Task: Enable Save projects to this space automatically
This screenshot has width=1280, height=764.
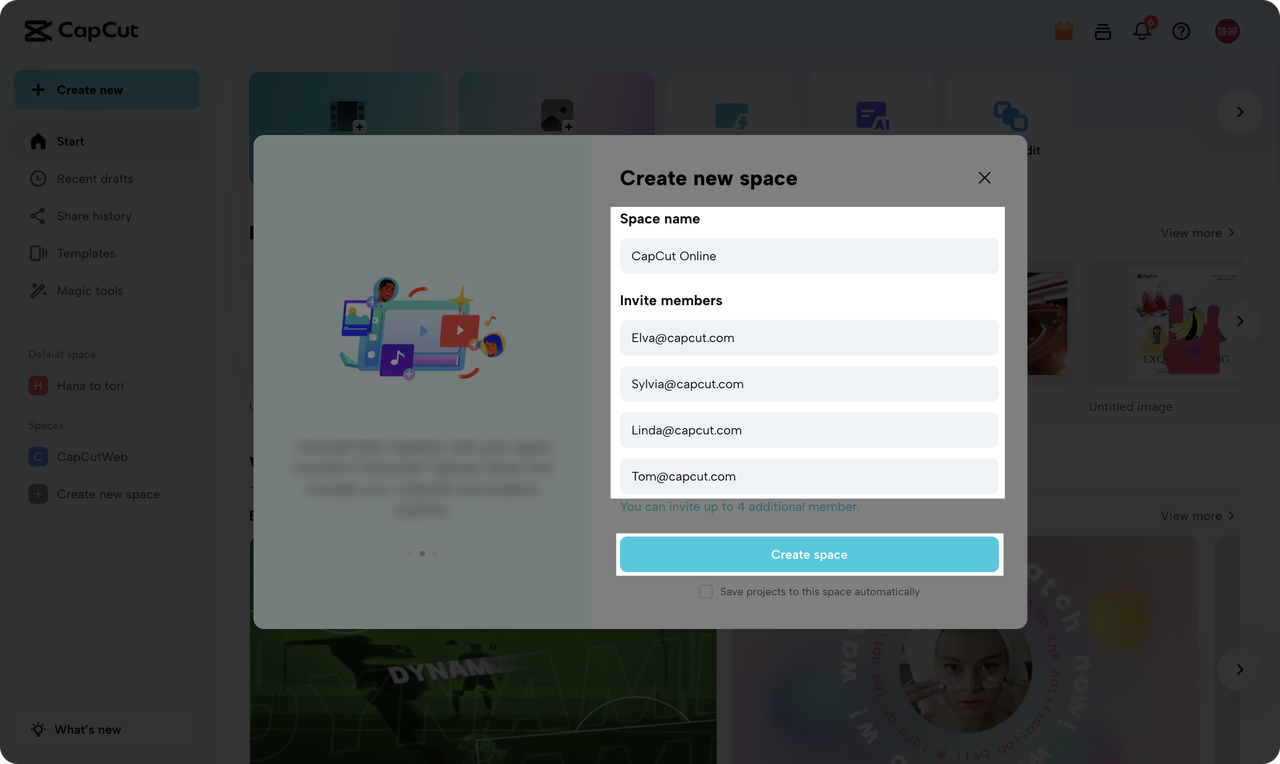Action: point(706,592)
